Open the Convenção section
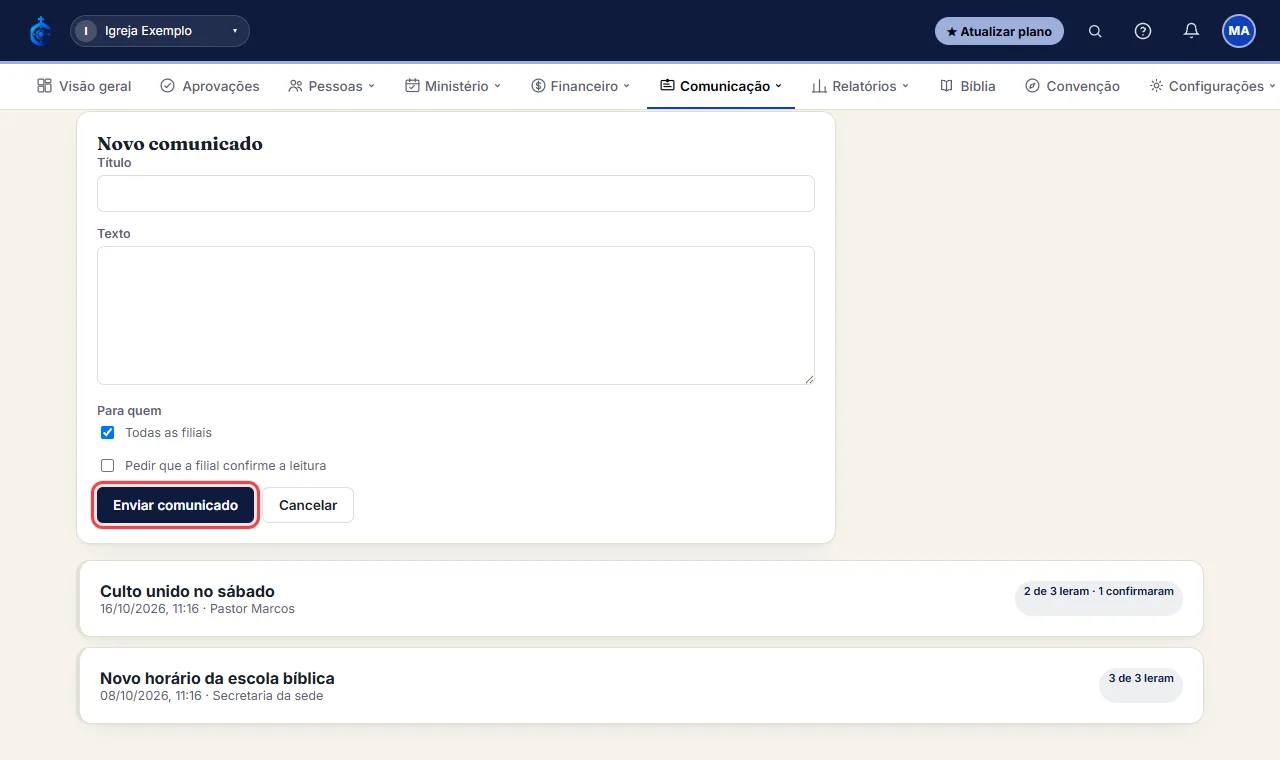 (x=1073, y=86)
